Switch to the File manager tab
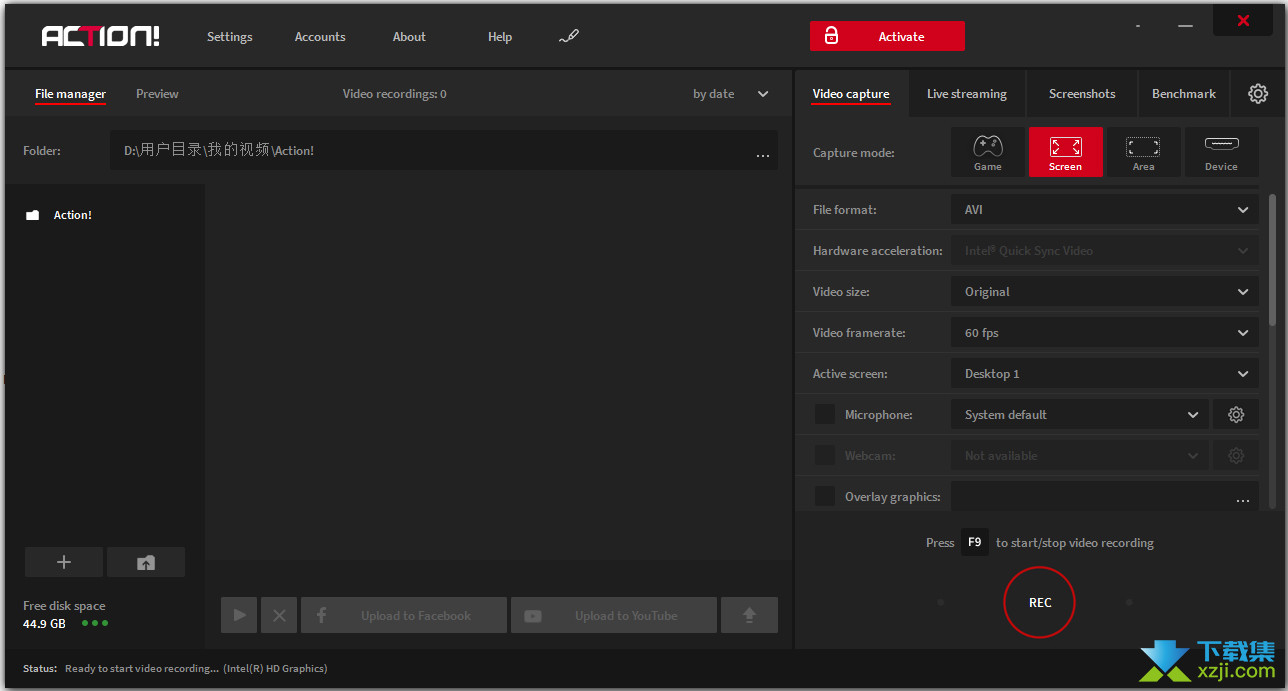This screenshot has width=1288, height=691. point(70,94)
